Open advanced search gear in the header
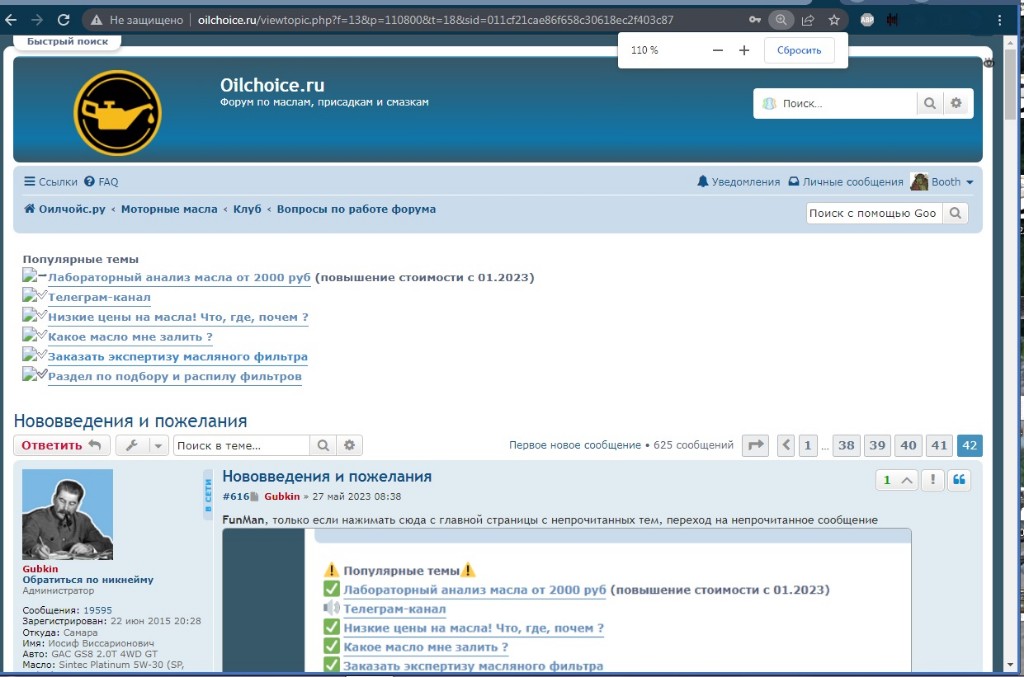This screenshot has height=677, width=1024. pyautogui.click(x=957, y=103)
